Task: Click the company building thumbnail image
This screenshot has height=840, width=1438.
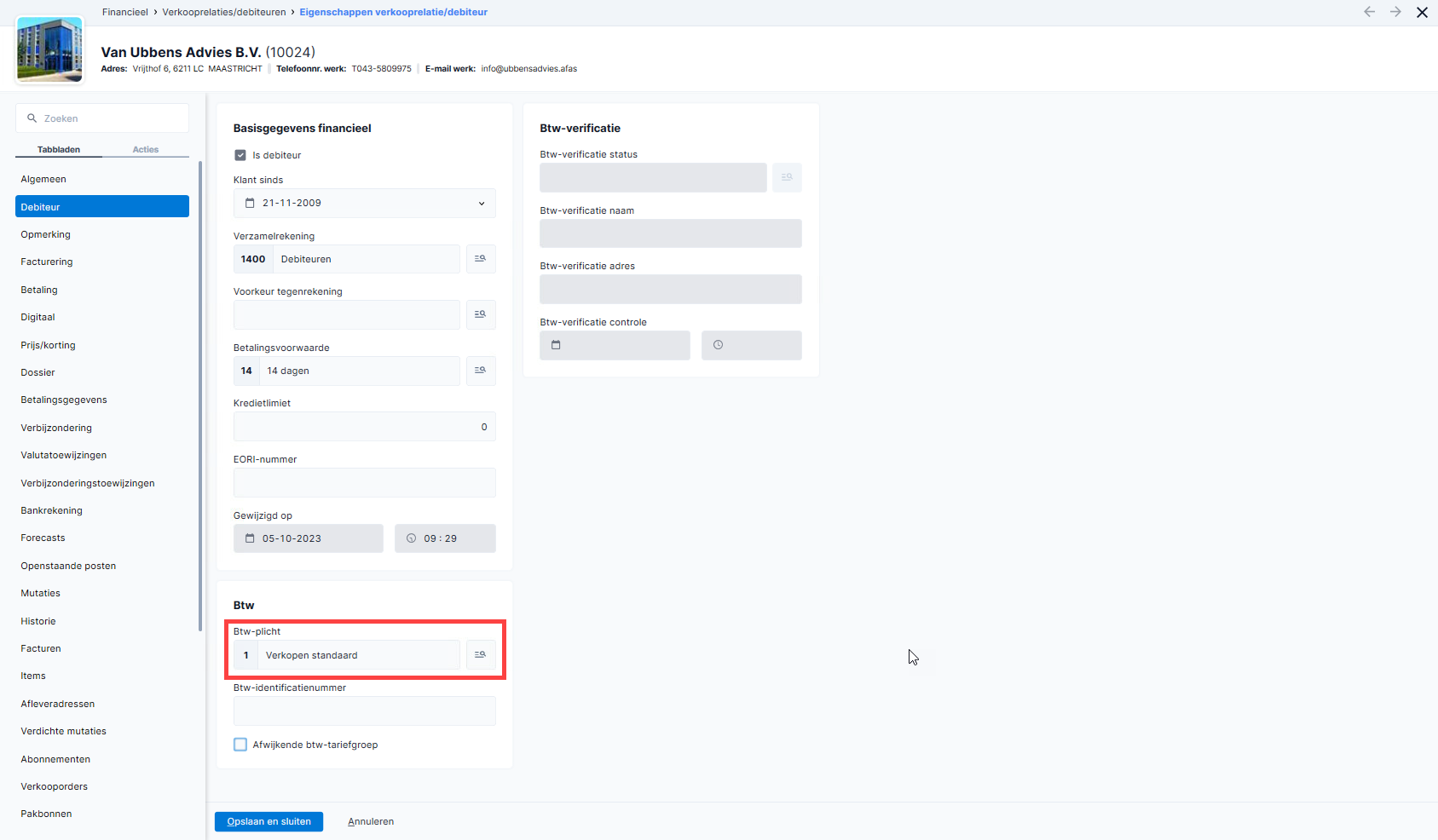Action: [49, 50]
